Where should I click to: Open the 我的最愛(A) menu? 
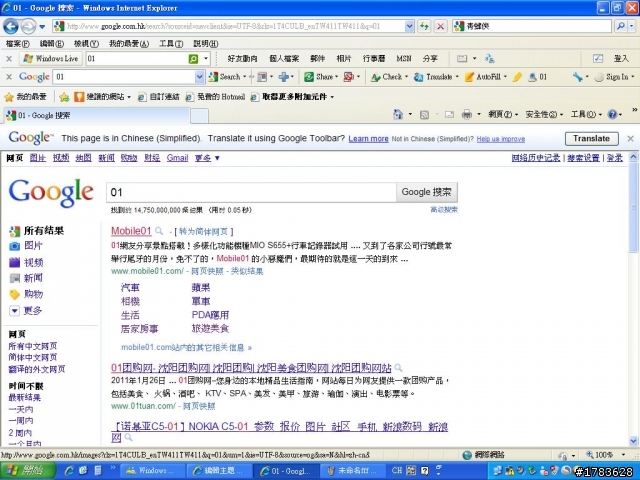pos(129,43)
